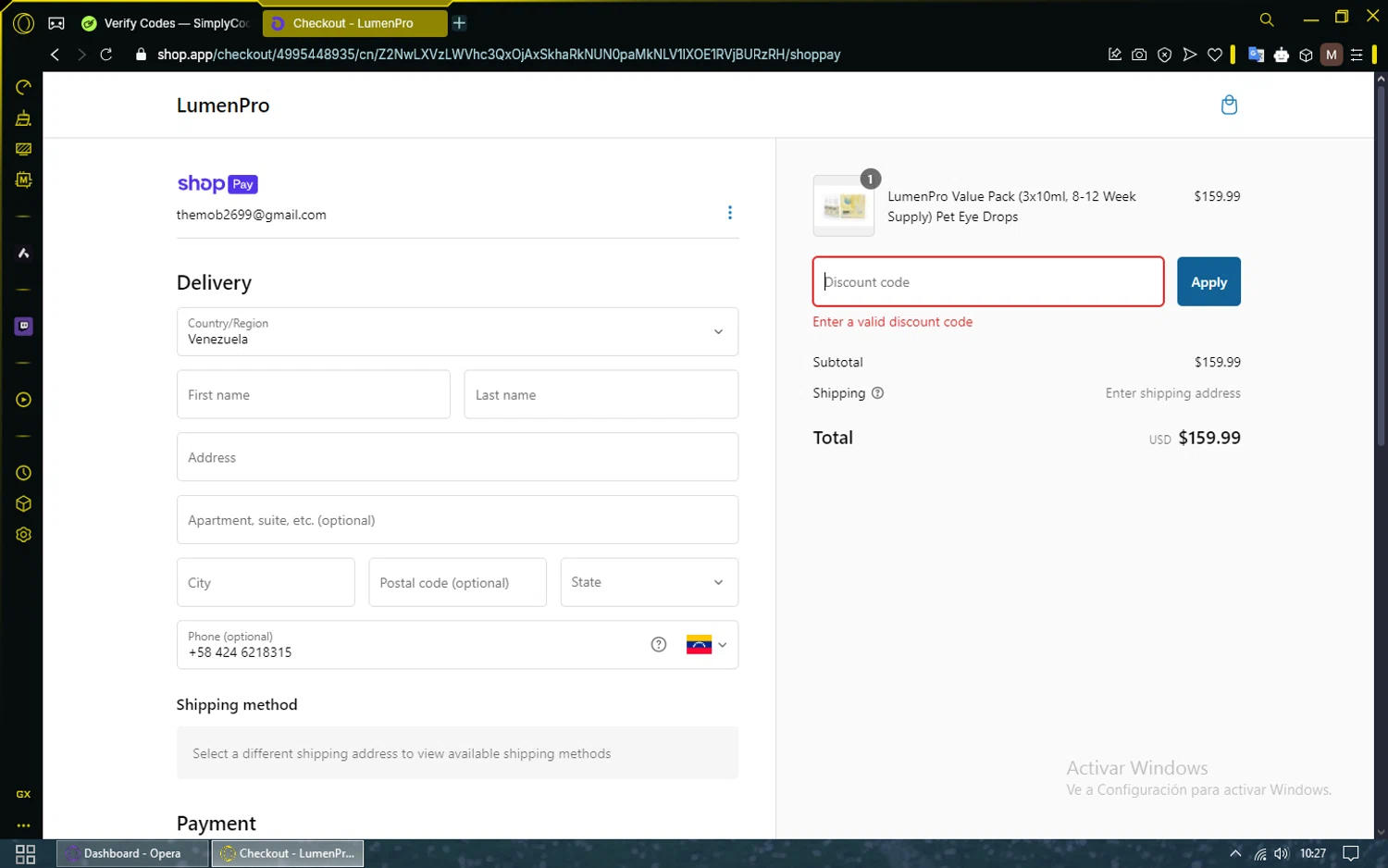The width and height of the screenshot is (1388, 868).
Task: Click the Shipping info question mark icon
Action: [878, 393]
